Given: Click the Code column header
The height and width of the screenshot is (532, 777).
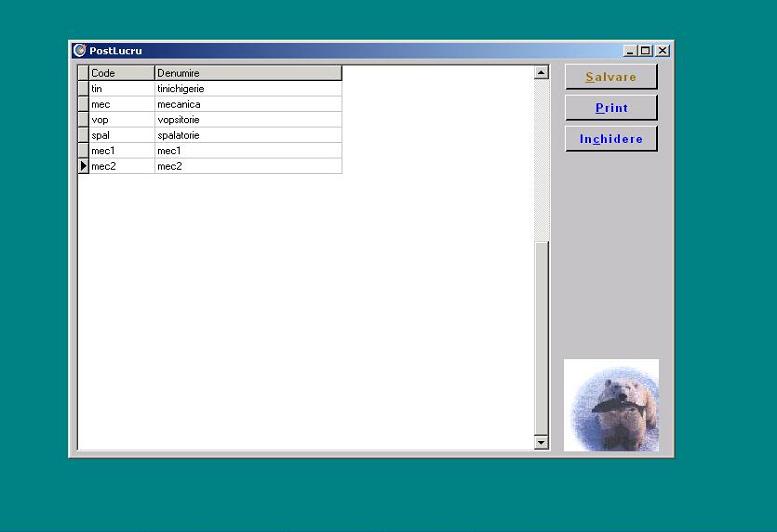Looking at the screenshot, I should click(121, 73).
